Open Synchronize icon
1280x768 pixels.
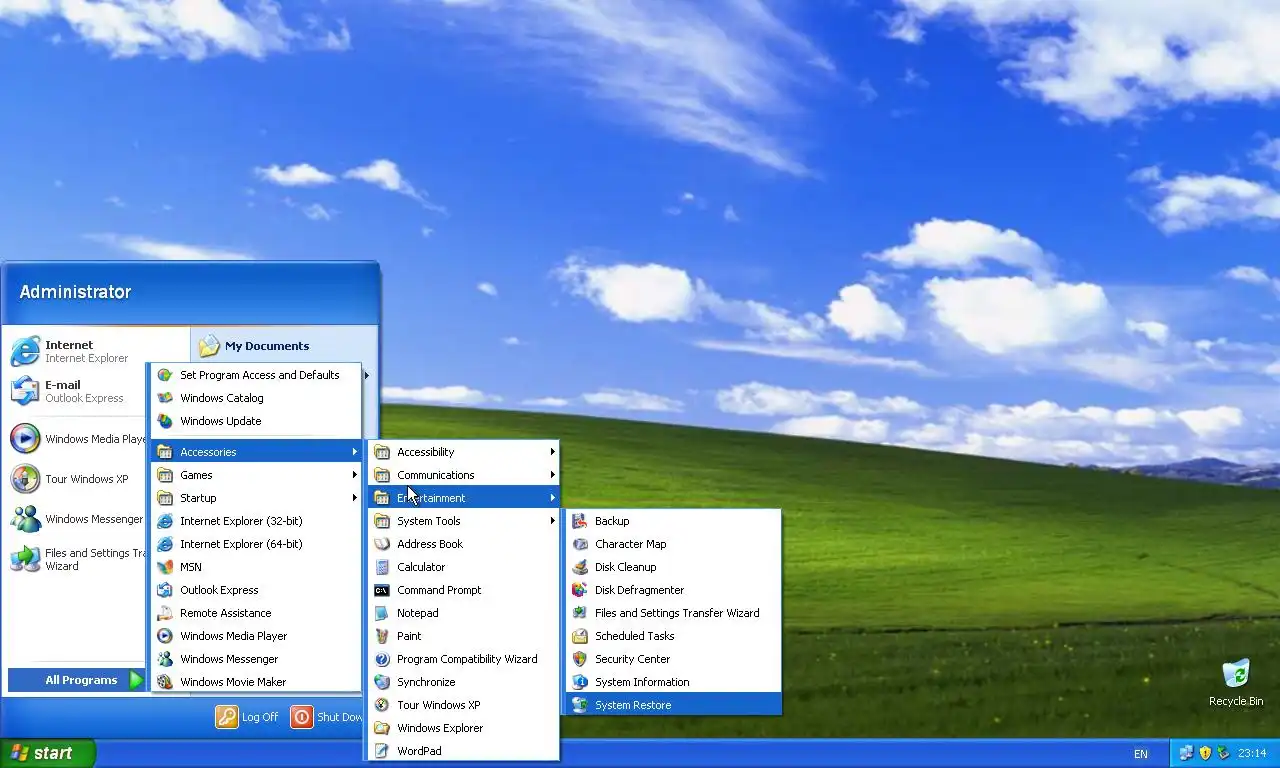(x=382, y=682)
